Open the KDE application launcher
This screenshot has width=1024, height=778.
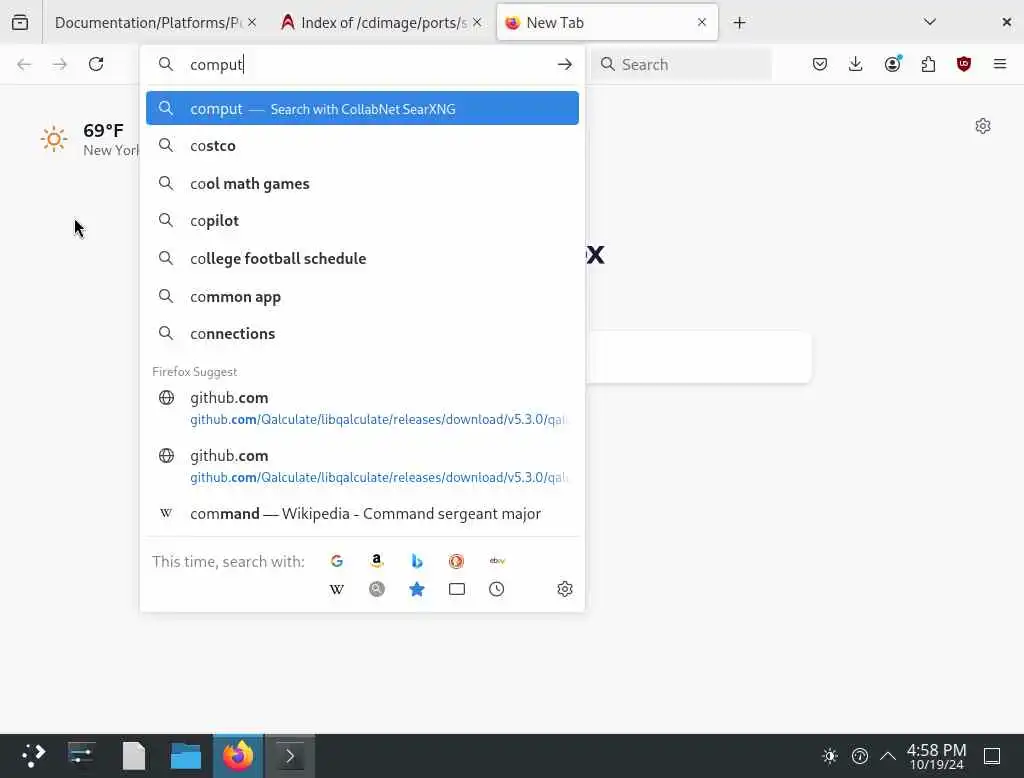33,756
